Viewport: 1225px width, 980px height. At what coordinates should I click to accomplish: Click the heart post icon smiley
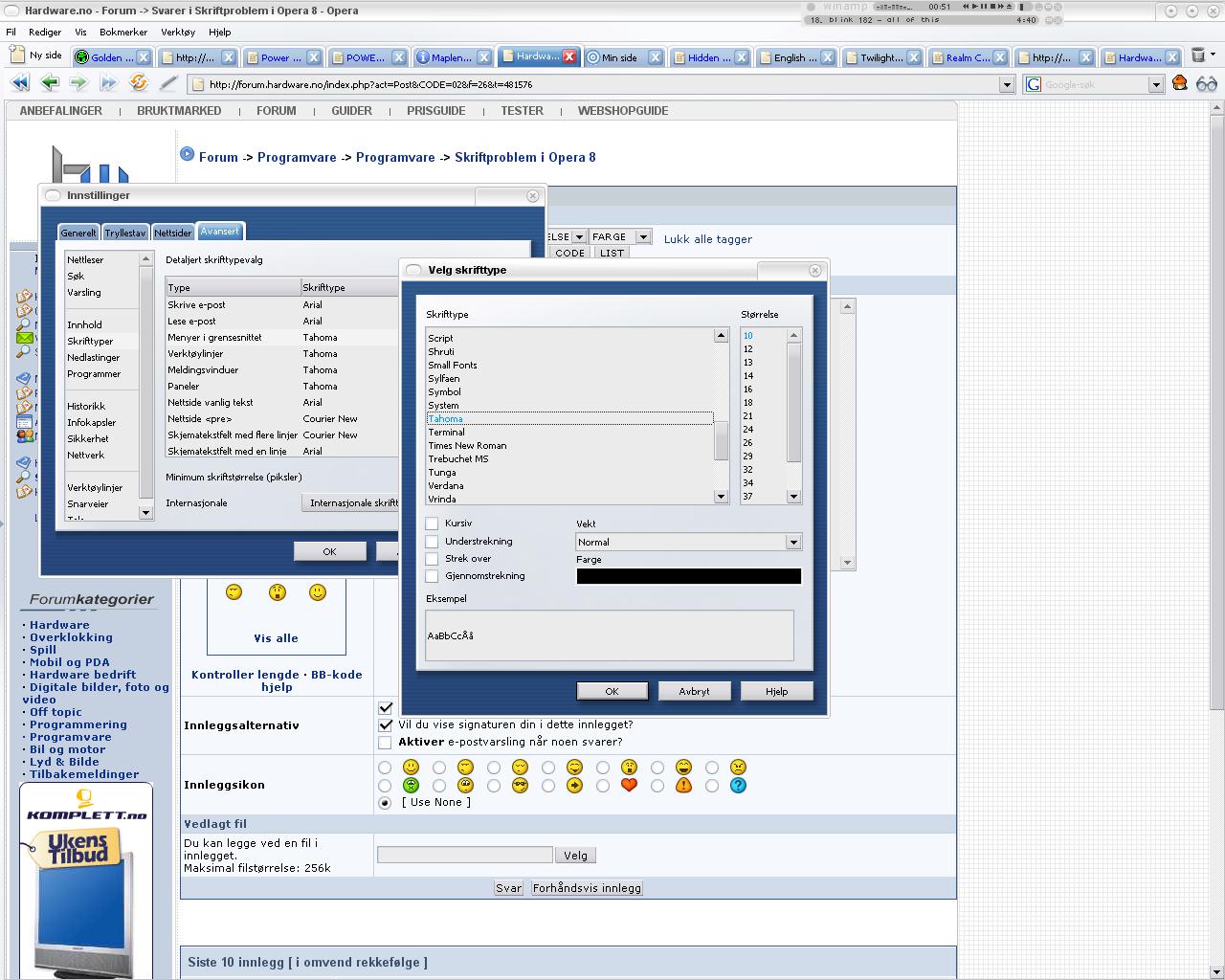pyautogui.click(x=629, y=785)
